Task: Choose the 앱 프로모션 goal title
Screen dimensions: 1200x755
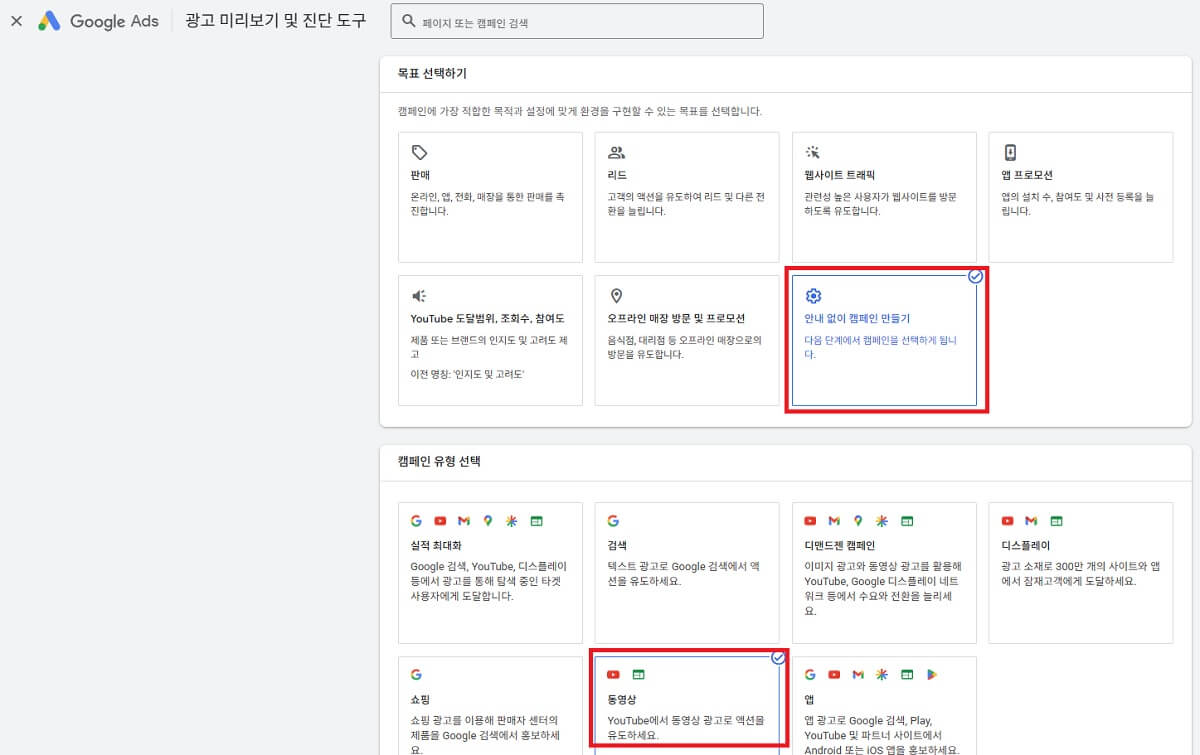Action: point(1027,175)
